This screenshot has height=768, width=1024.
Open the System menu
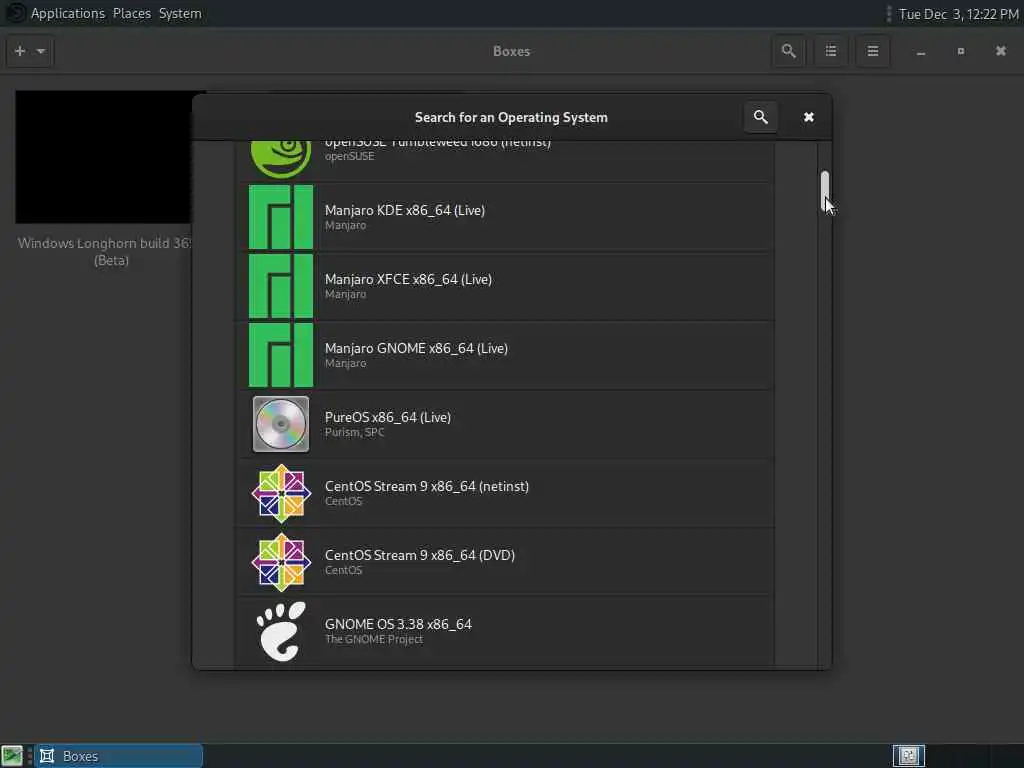coord(180,13)
